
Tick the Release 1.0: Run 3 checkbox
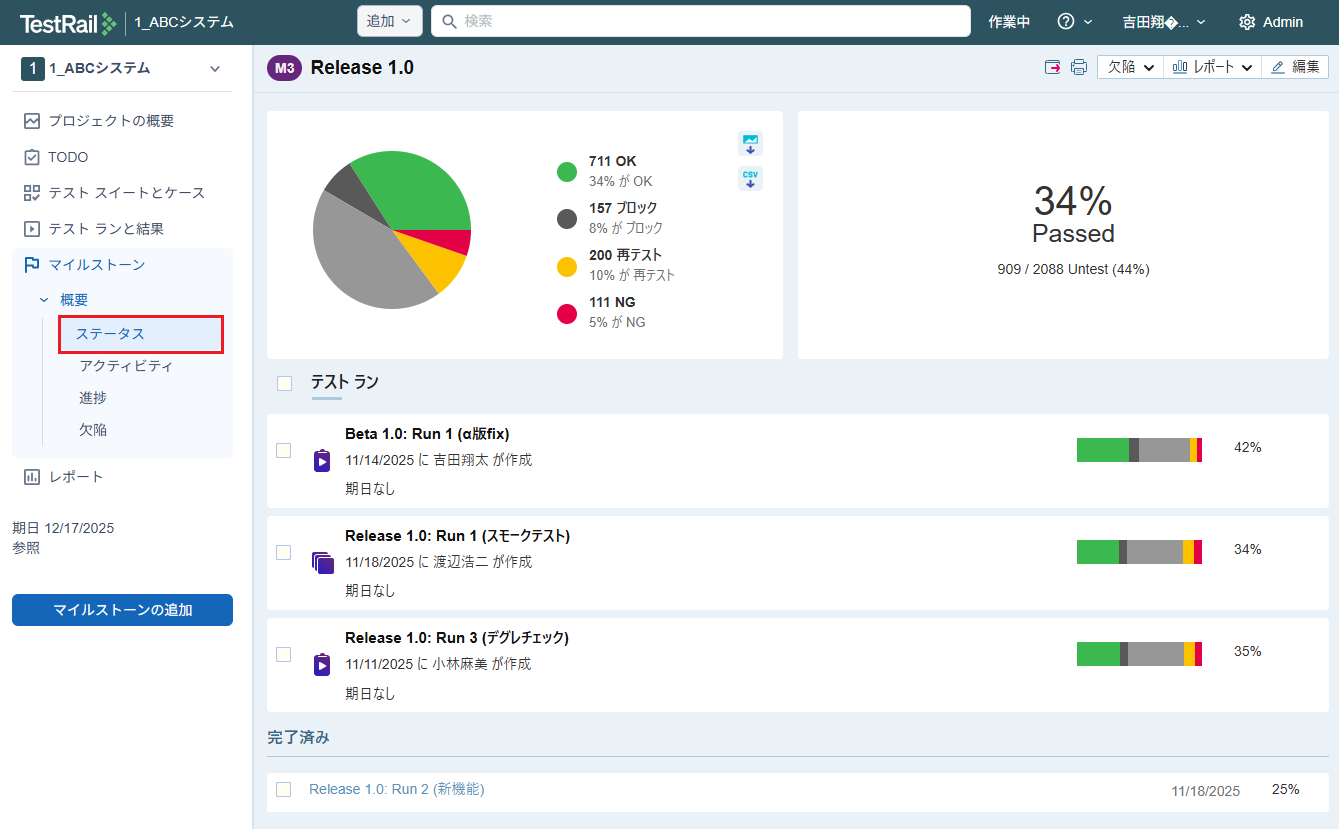coord(284,655)
